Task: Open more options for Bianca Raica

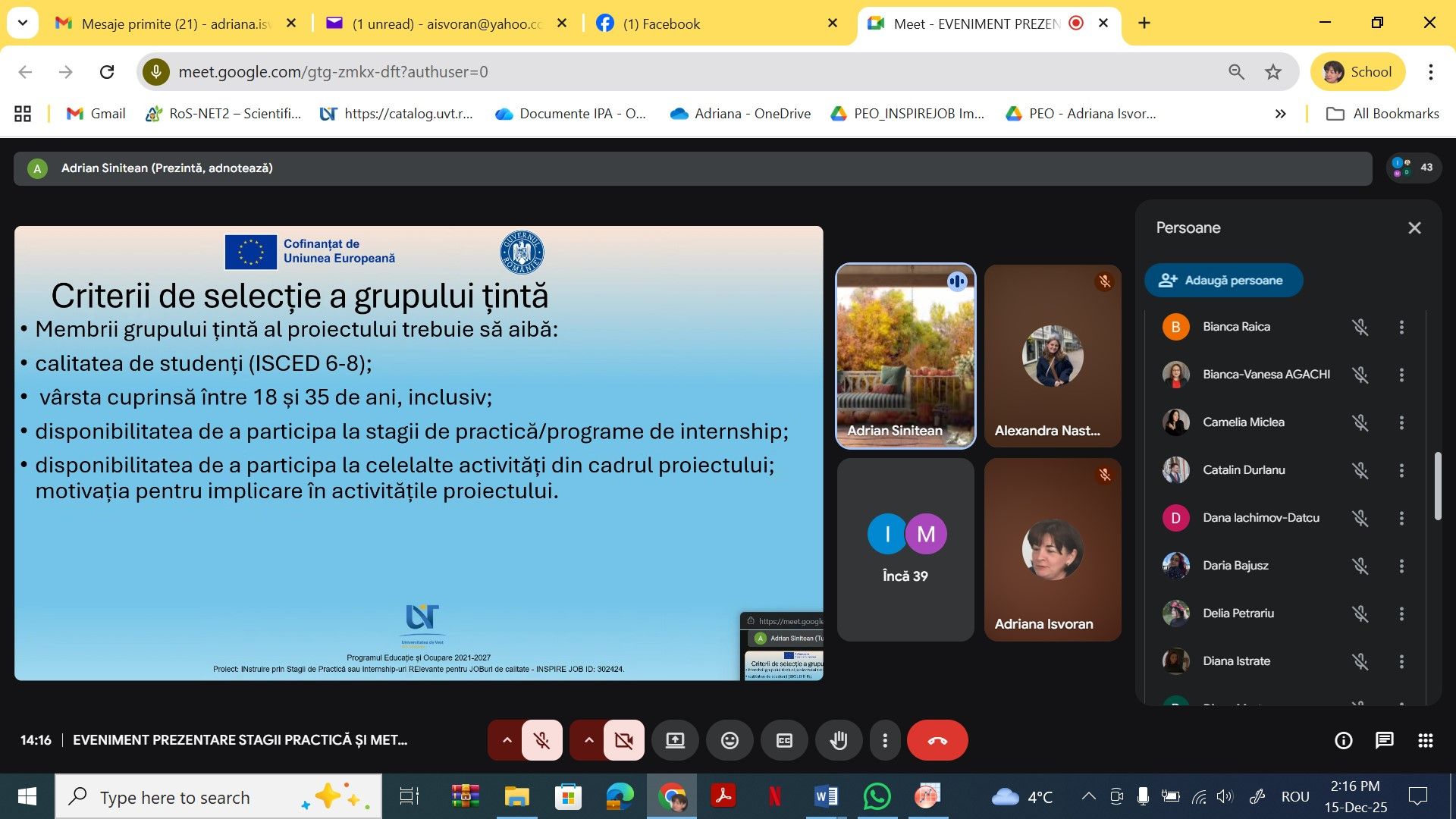Action: (1401, 327)
